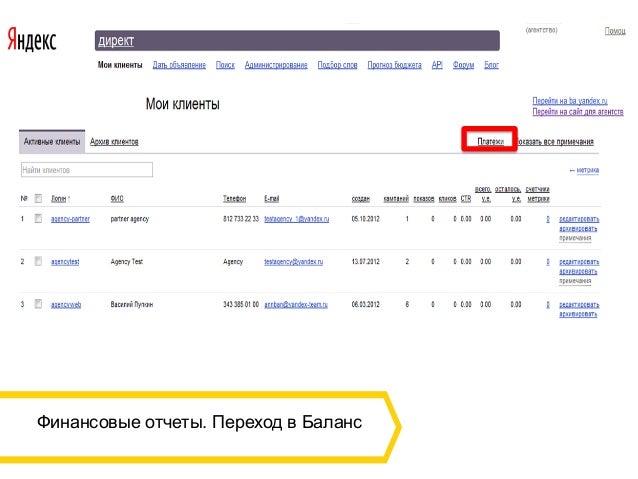Click testagency_1@yandex.ru email link
The height and width of the screenshot is (479, 638).
pyautogui.click(x=297, y=219)
